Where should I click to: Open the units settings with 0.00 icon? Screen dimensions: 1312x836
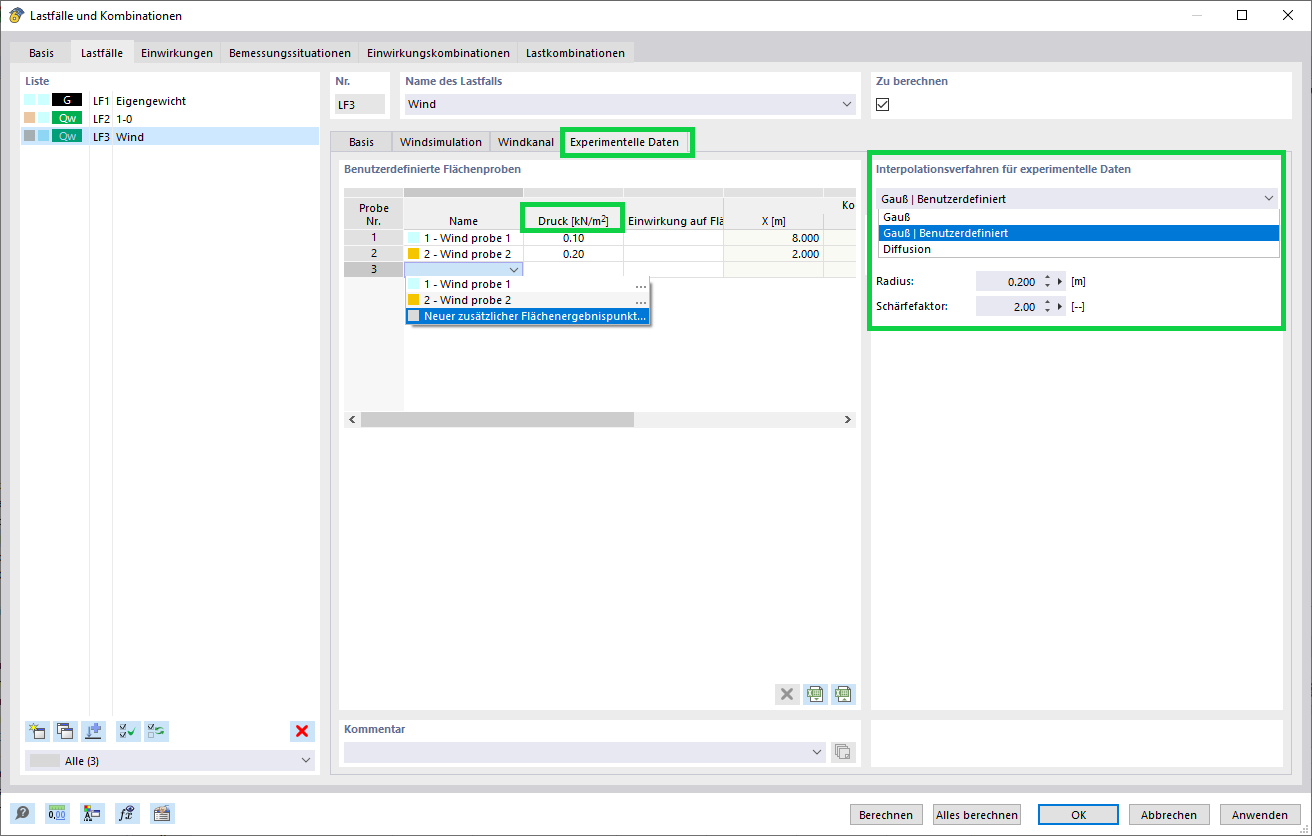pyautogui.click(x=57, y=813)
